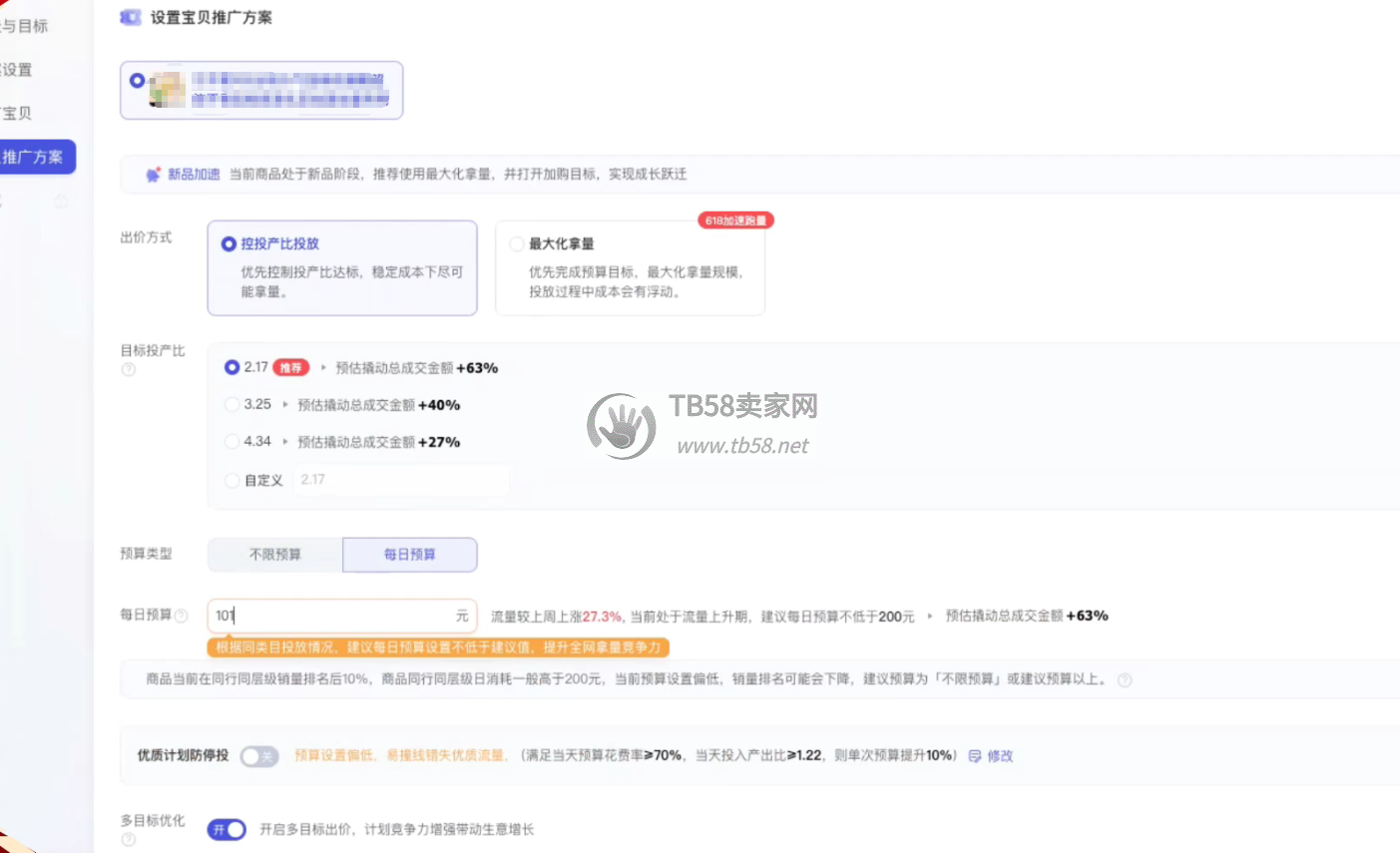This screenshot has height=853, width=1400.
Task: Select the 控投产比投放 bidding option
Action: [x=341, y=267]
